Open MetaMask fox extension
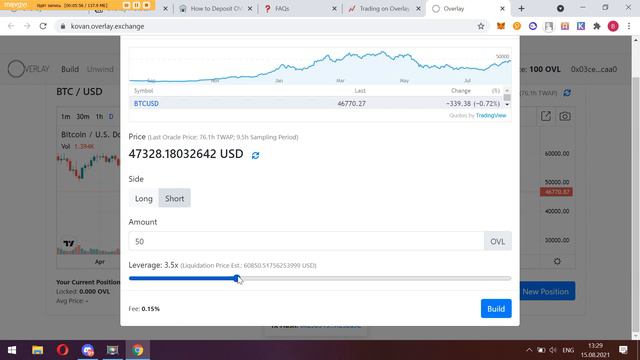 [x=500, y=26]
